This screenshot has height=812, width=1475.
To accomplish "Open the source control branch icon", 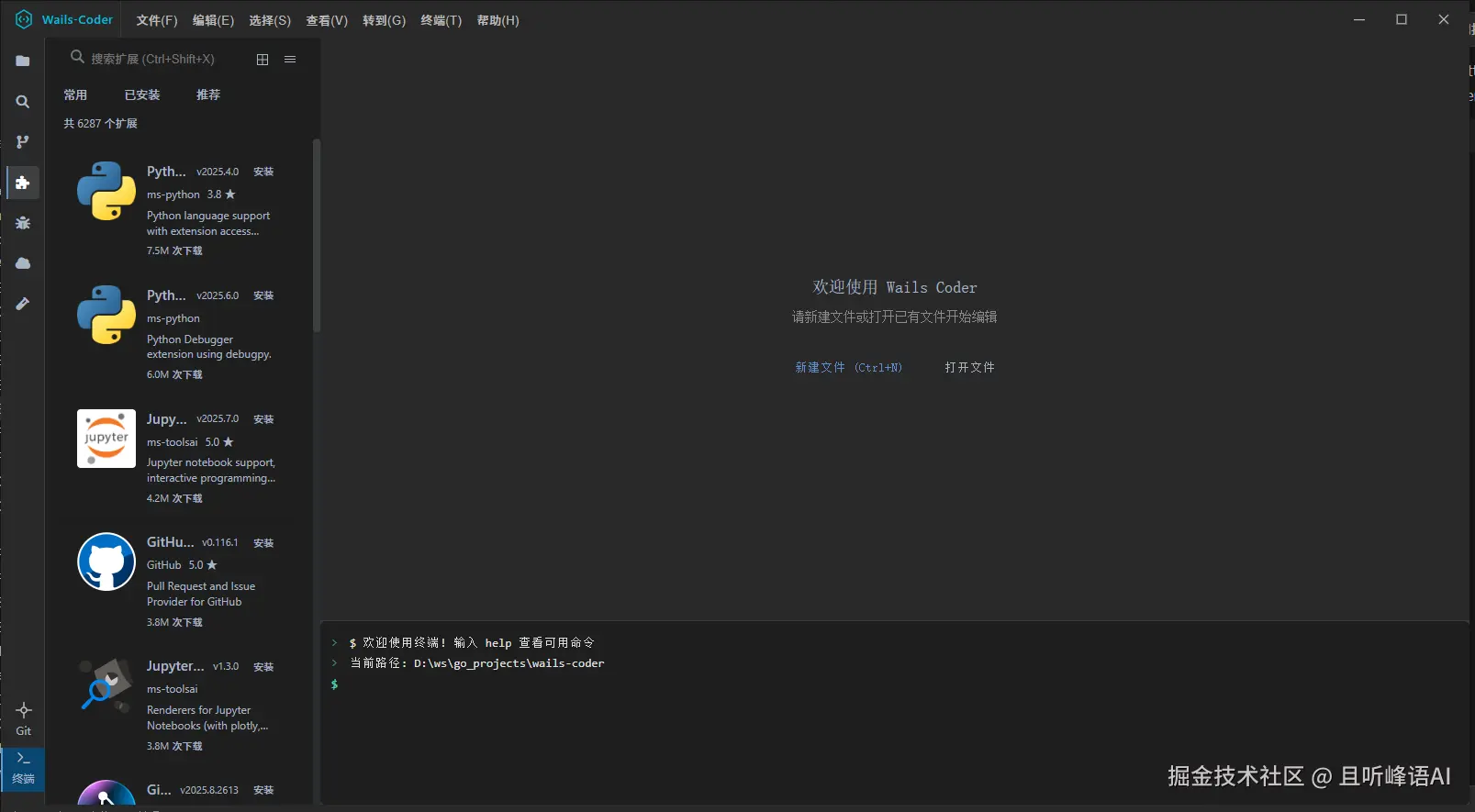I will click(x=23, y=142).
